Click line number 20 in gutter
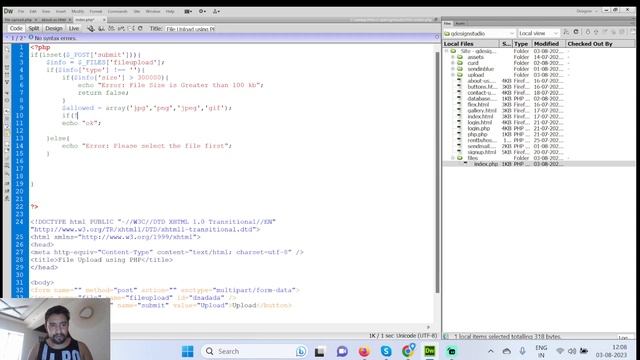This screenshot has width=640, height=360. click(x=20, y=191)
